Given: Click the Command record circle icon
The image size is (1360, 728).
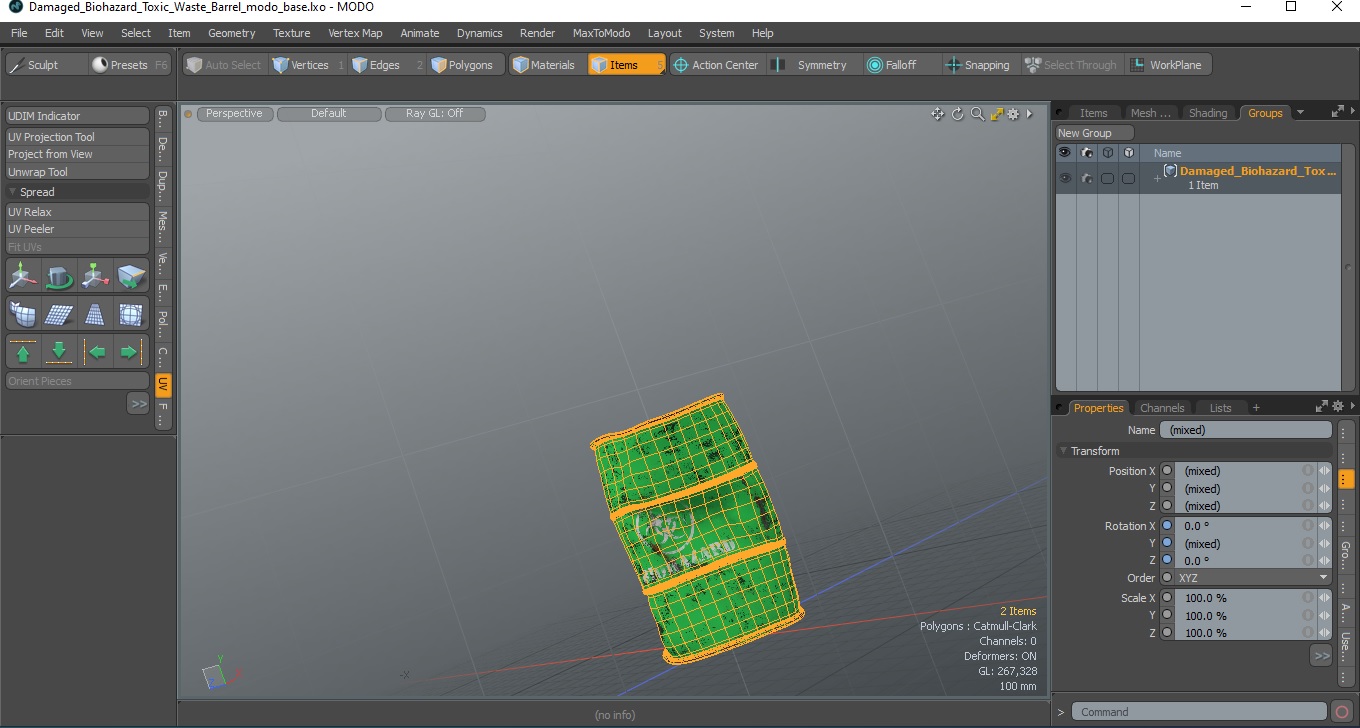Looking at the screenshot, I should (1342, 712).
